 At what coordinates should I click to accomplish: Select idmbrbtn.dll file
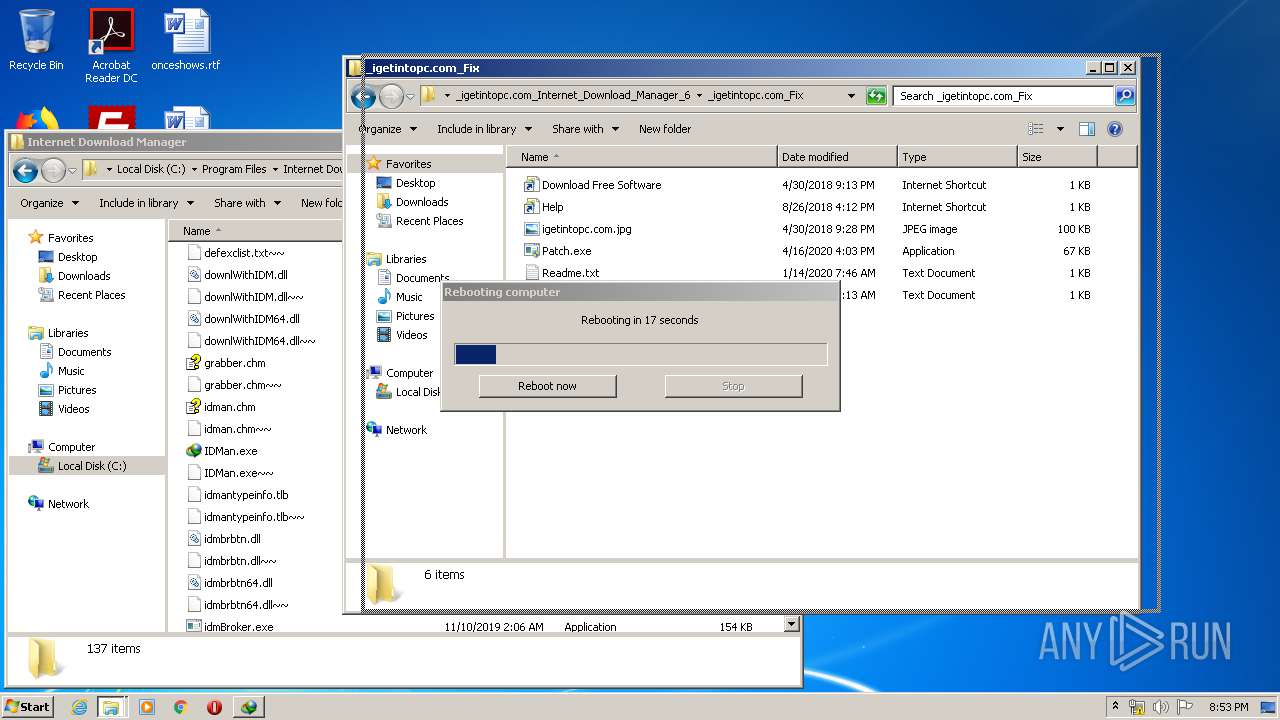[x=224, y=539]
